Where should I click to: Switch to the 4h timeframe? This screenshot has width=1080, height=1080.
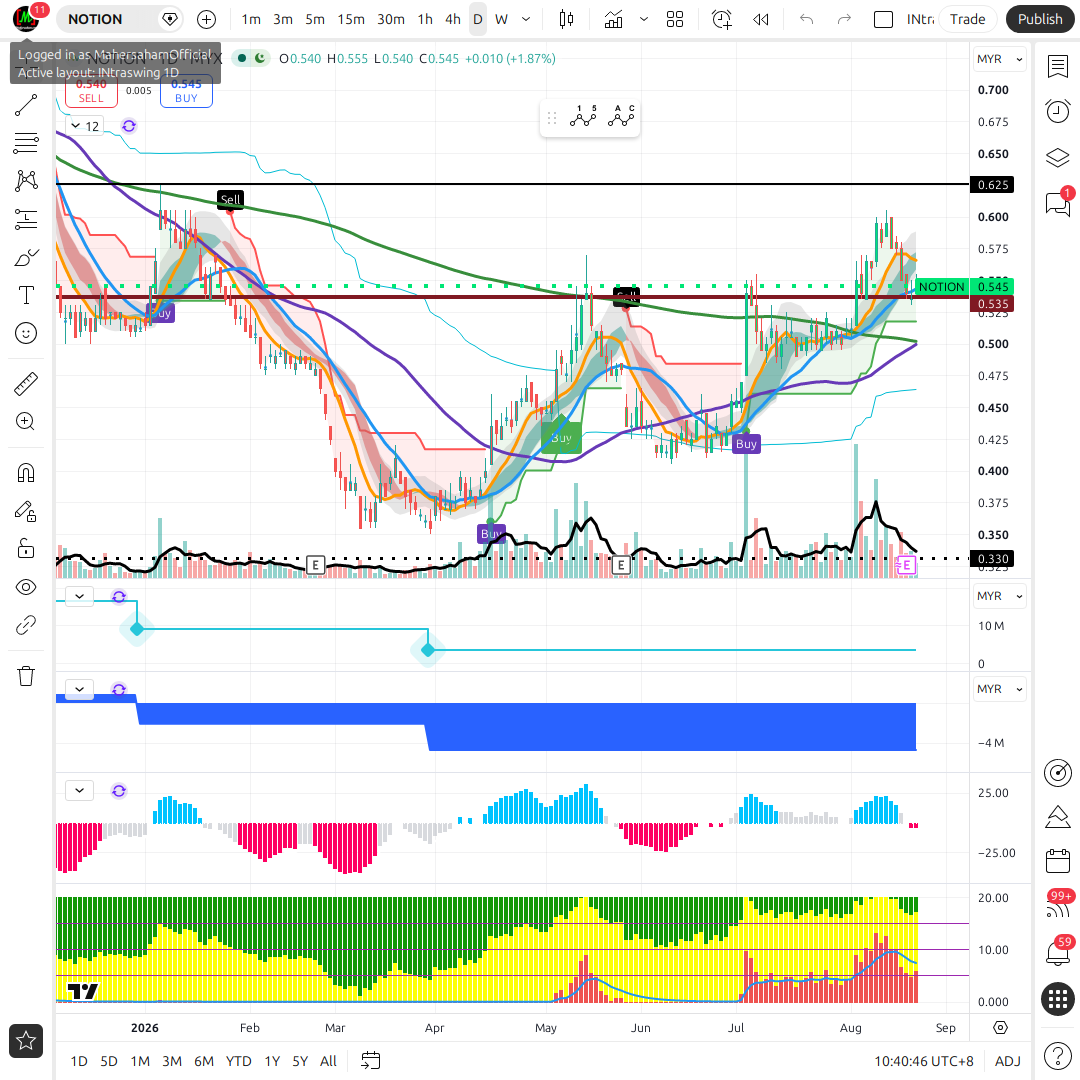point(453,19)
